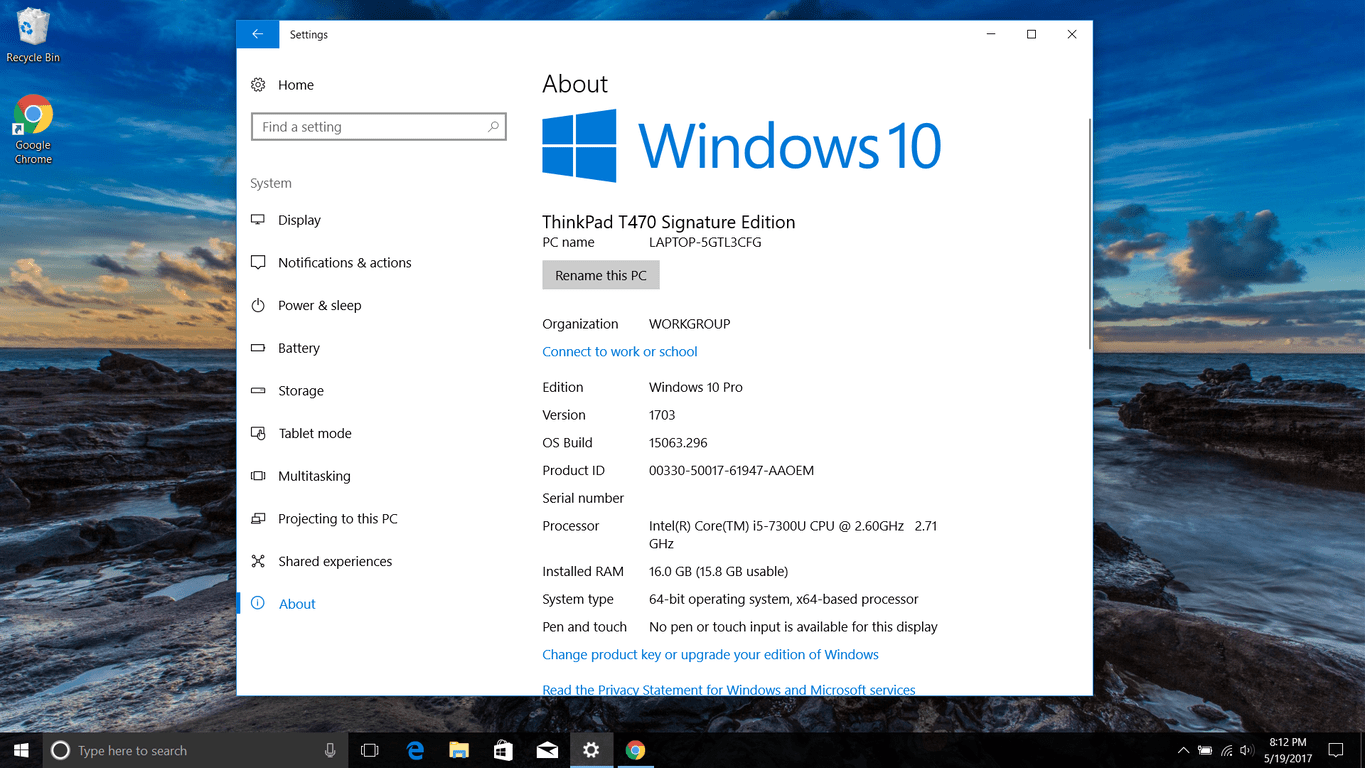Click the Wi-Fi network tray icon
The width and height of the screenshot is (1365, 768).
coord(1226,750)
